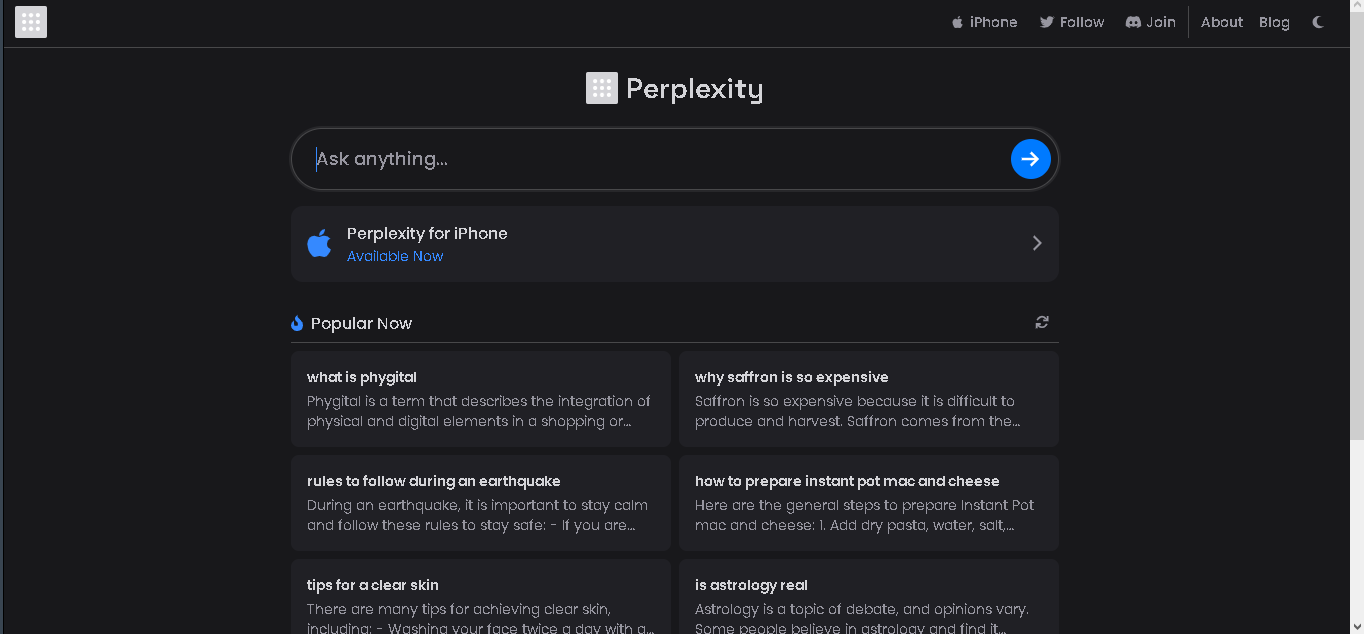Select the 'is astrology real' card
This screenshot has height=634, width=1364.
869,596
